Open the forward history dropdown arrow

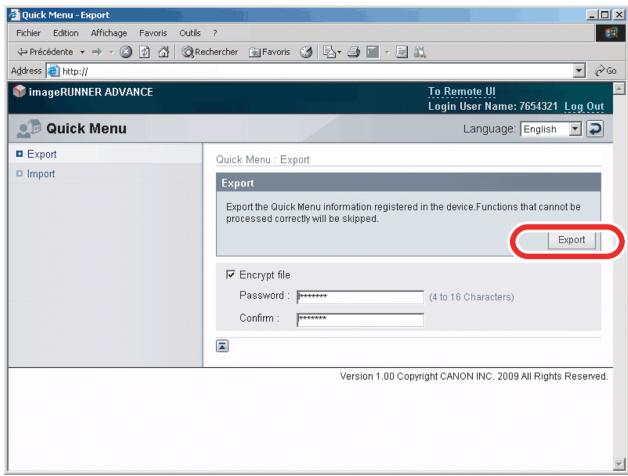click(111, 52)
